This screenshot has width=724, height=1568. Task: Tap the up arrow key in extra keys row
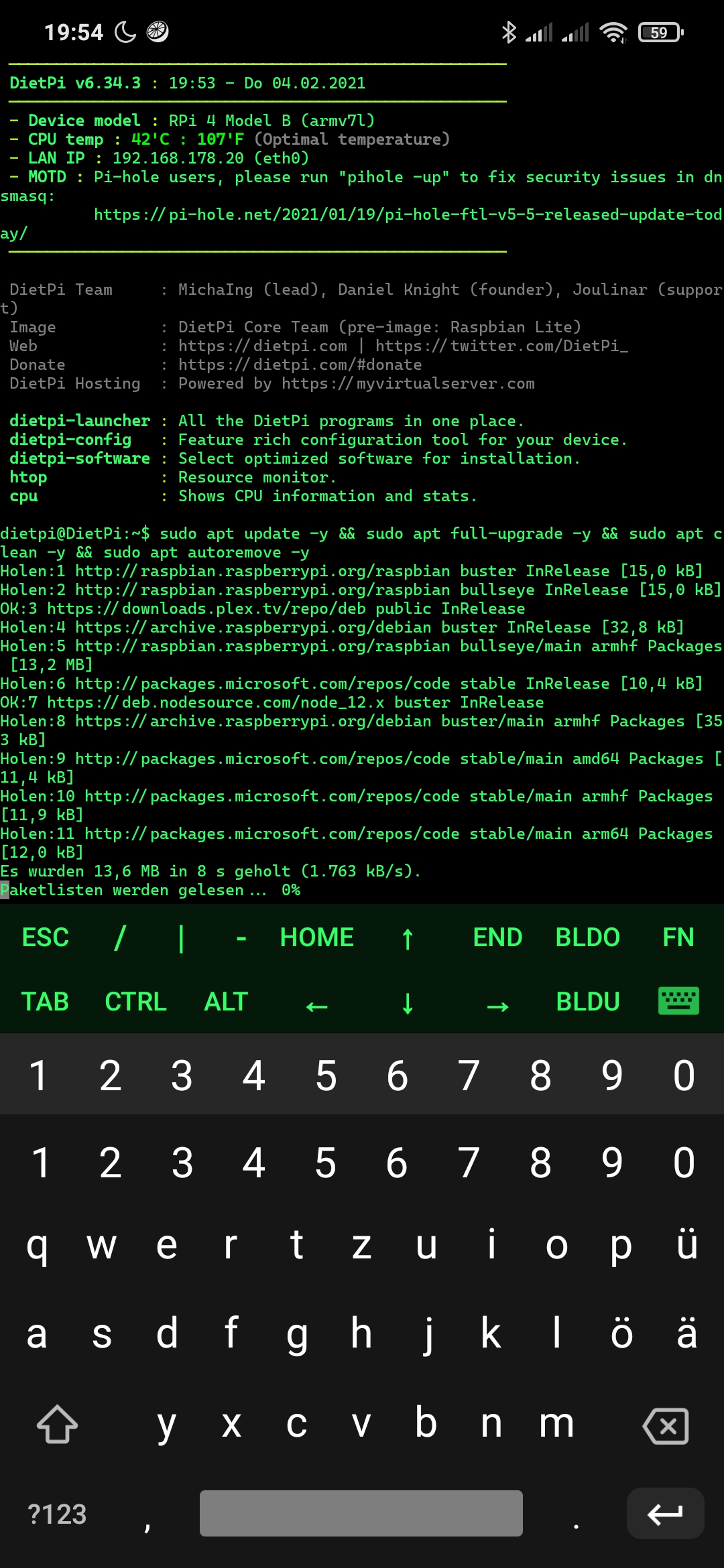point(407,937)
